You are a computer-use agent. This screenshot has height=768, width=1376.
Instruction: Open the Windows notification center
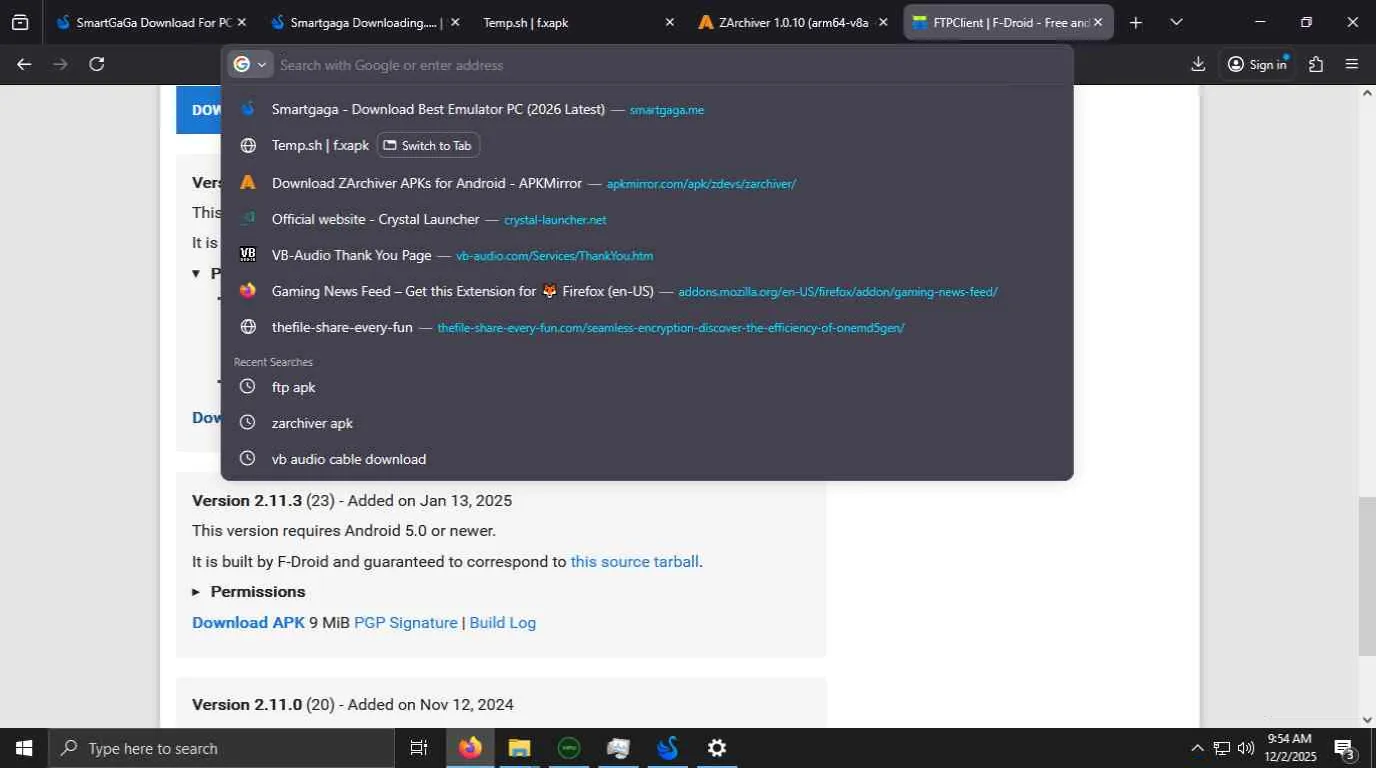[x=1345, y=748]
